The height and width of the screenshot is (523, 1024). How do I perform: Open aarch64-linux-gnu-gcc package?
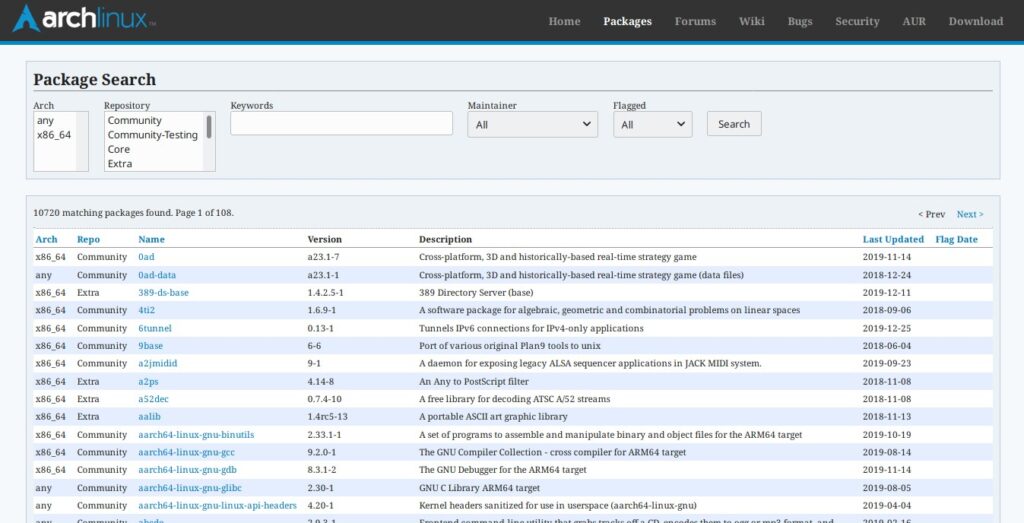pyautogui.click(x=186, y=452)
